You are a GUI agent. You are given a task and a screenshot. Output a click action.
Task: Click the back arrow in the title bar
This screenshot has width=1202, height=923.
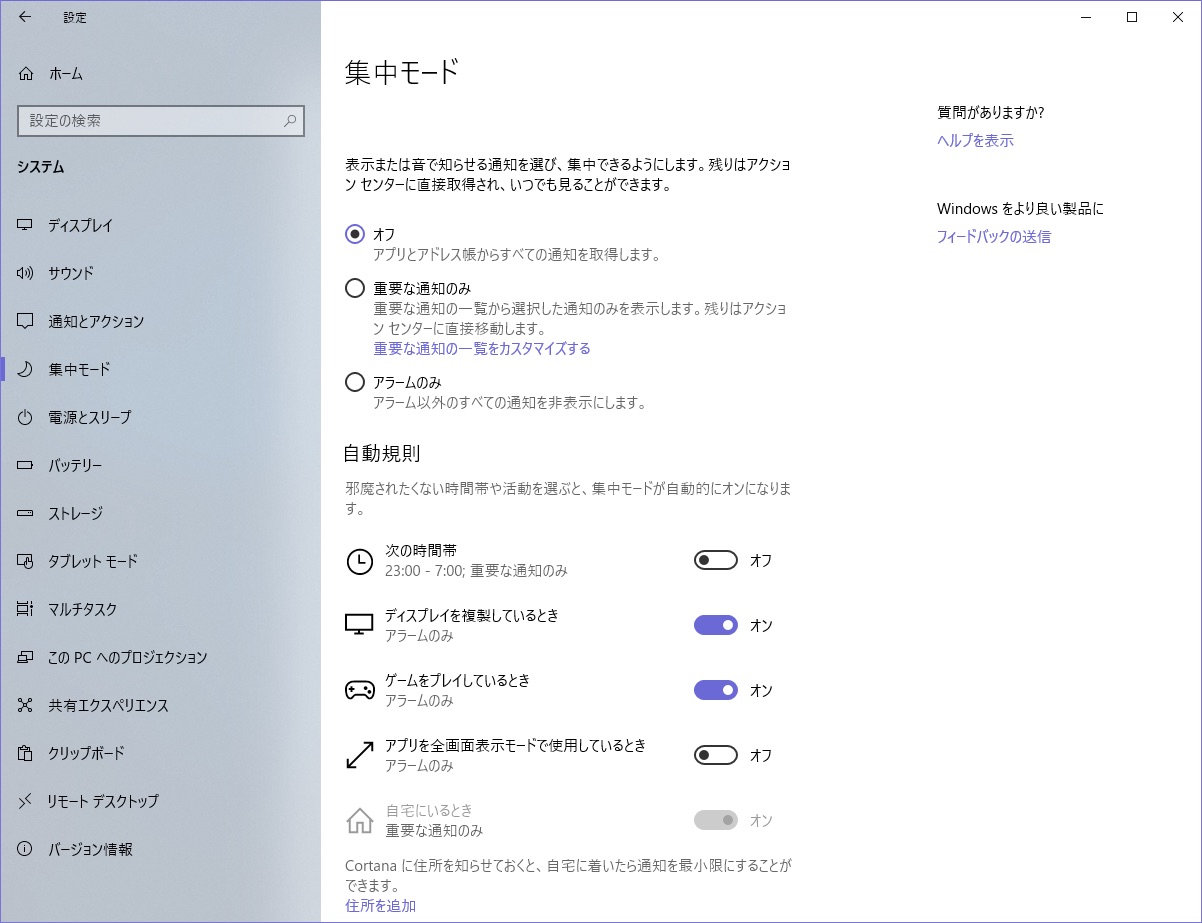(x=24, y=17)
